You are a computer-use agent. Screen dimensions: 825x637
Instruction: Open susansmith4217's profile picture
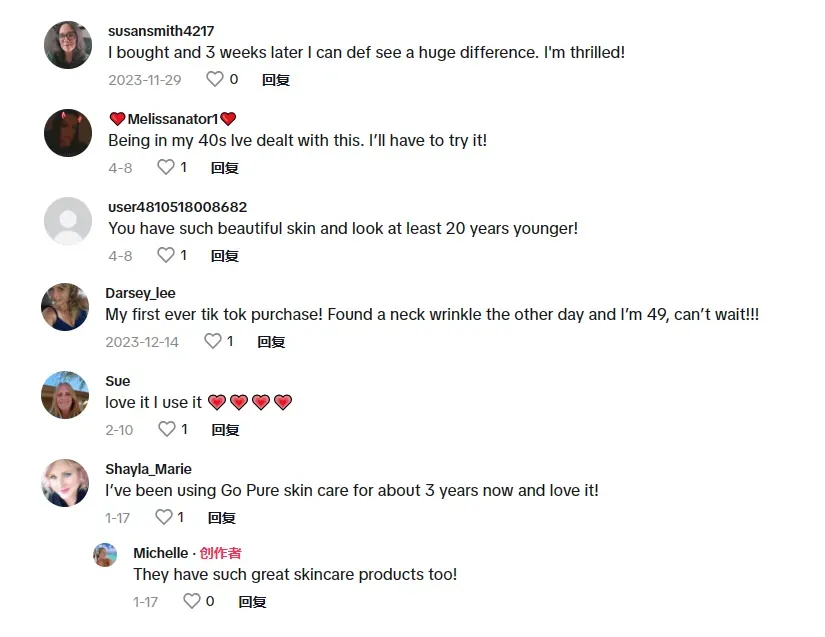68,45
